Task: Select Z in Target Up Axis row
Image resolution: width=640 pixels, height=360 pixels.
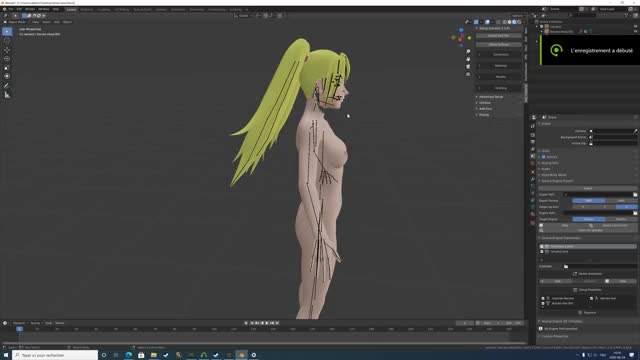Action: point(627,207)
